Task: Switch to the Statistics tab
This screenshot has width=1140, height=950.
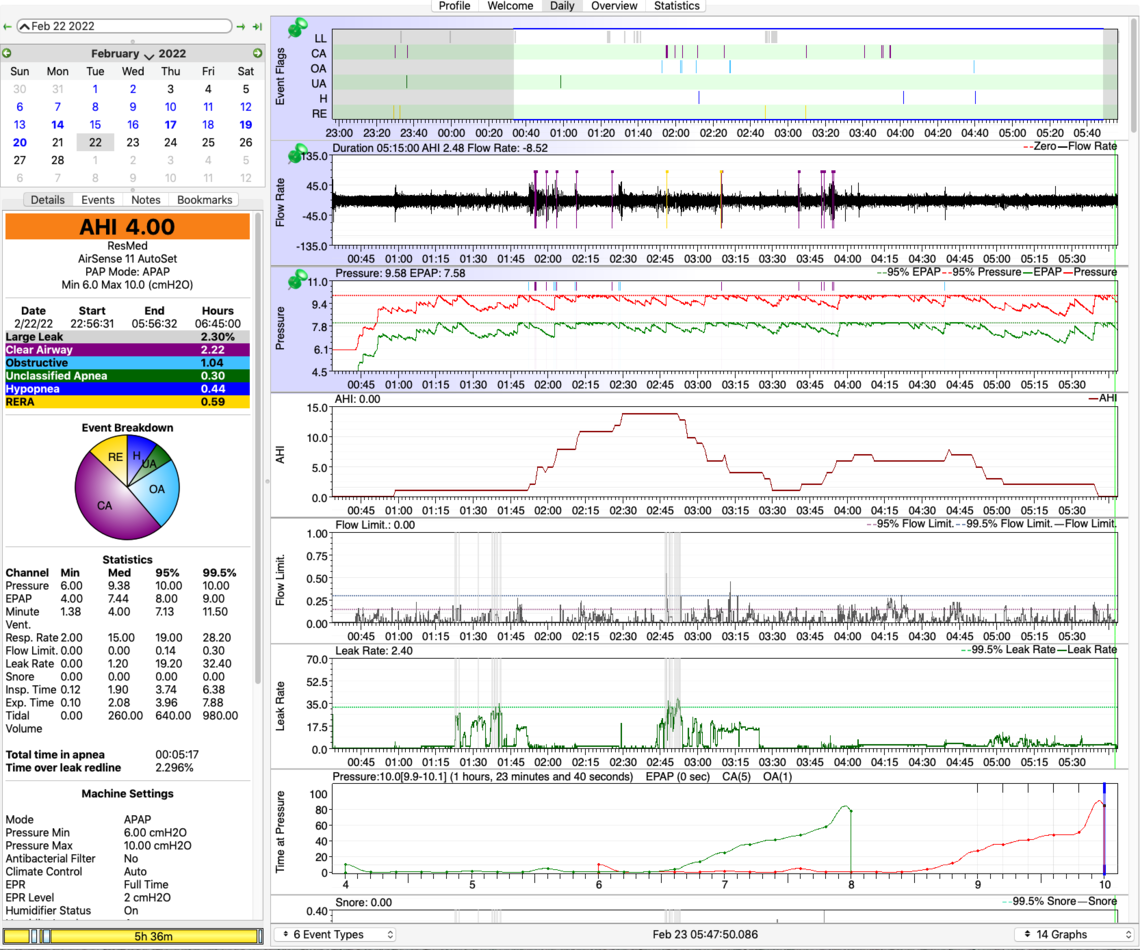Action: pyautogui.click(x=676, y=6)
